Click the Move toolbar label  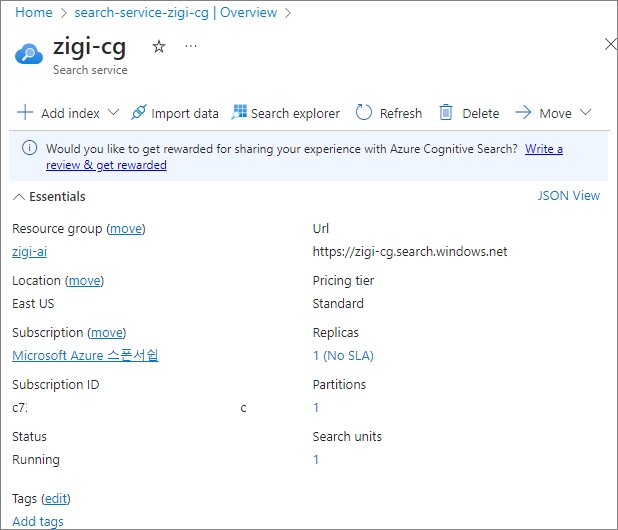click(x=555, y=113)
